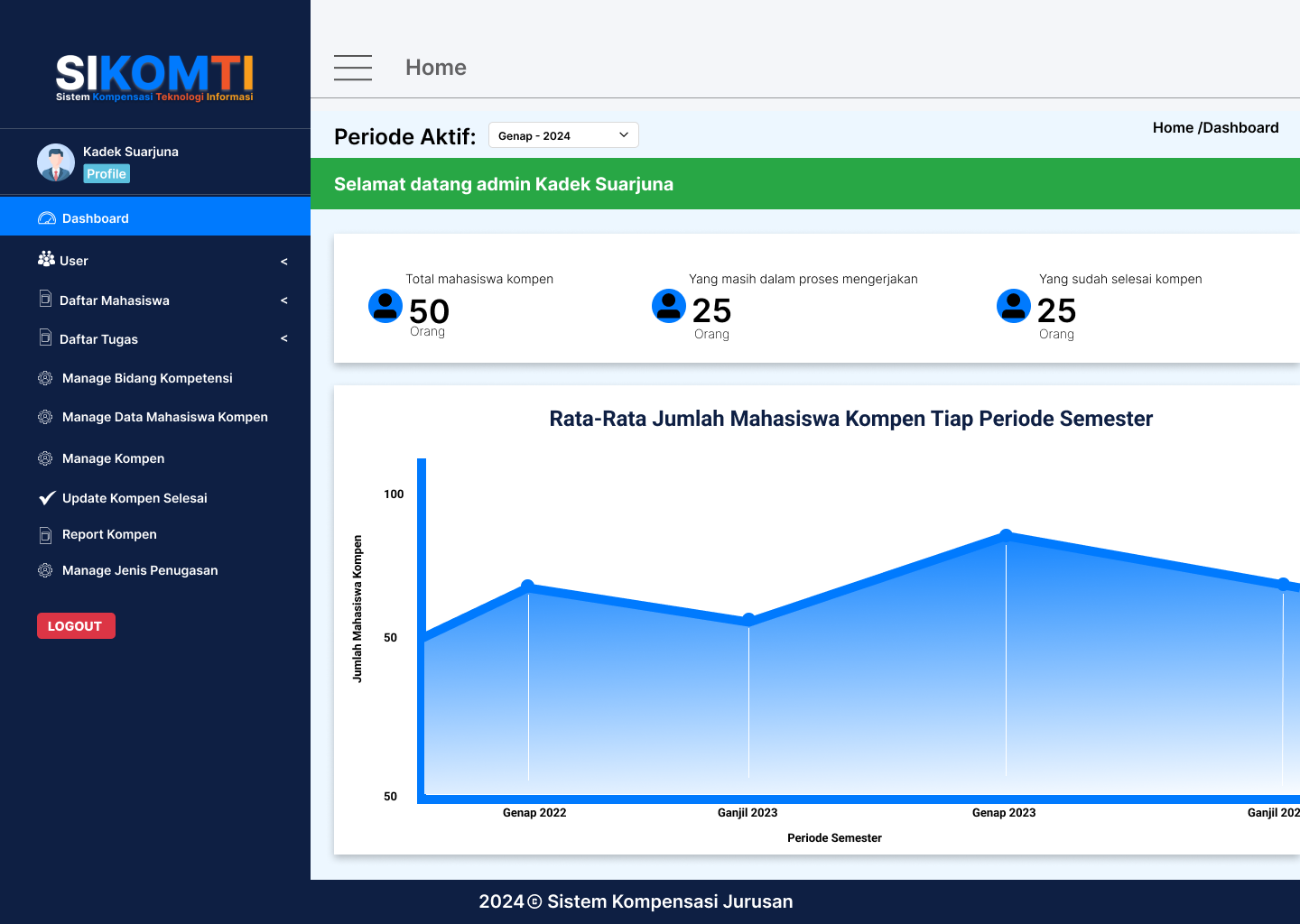Click the Dashboard breadcrumb link
This screenshot has height=924, width=1300.
click(1240, 127)
